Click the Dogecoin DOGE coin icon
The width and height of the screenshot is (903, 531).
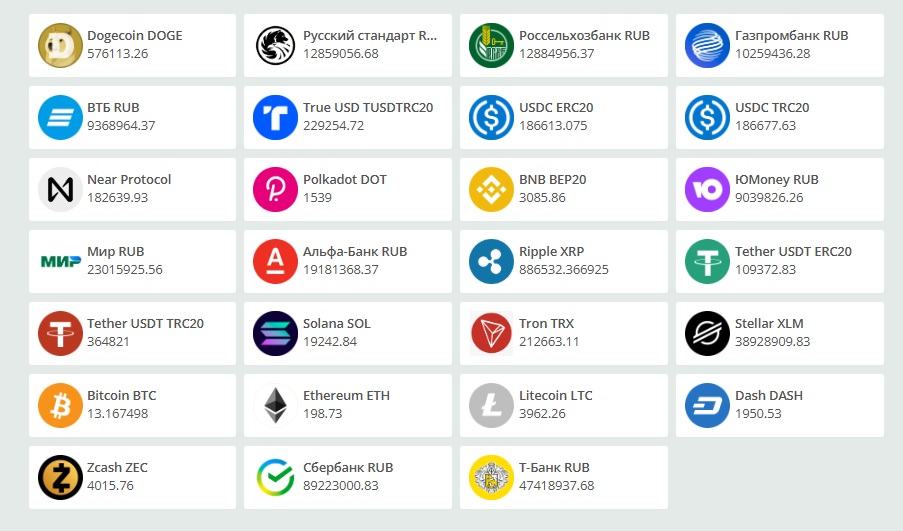60,45
